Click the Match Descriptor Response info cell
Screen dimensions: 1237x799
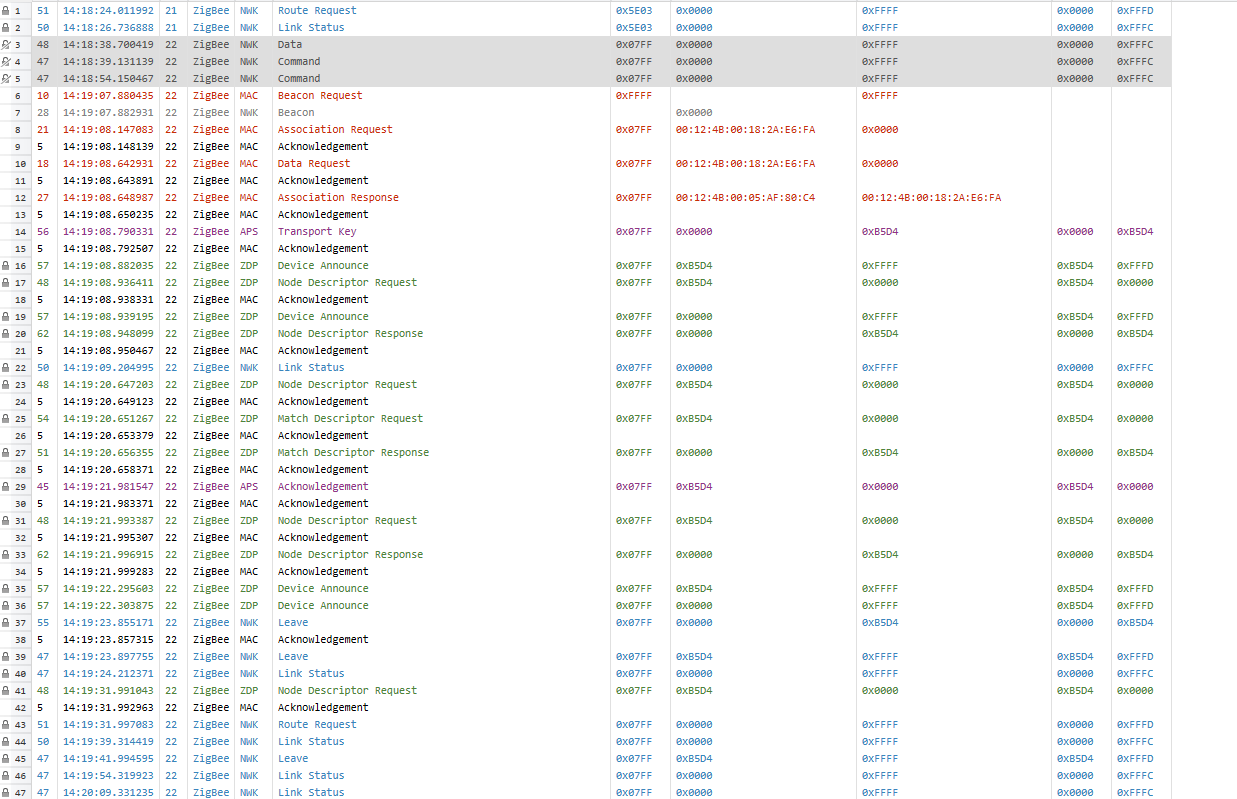353,452
